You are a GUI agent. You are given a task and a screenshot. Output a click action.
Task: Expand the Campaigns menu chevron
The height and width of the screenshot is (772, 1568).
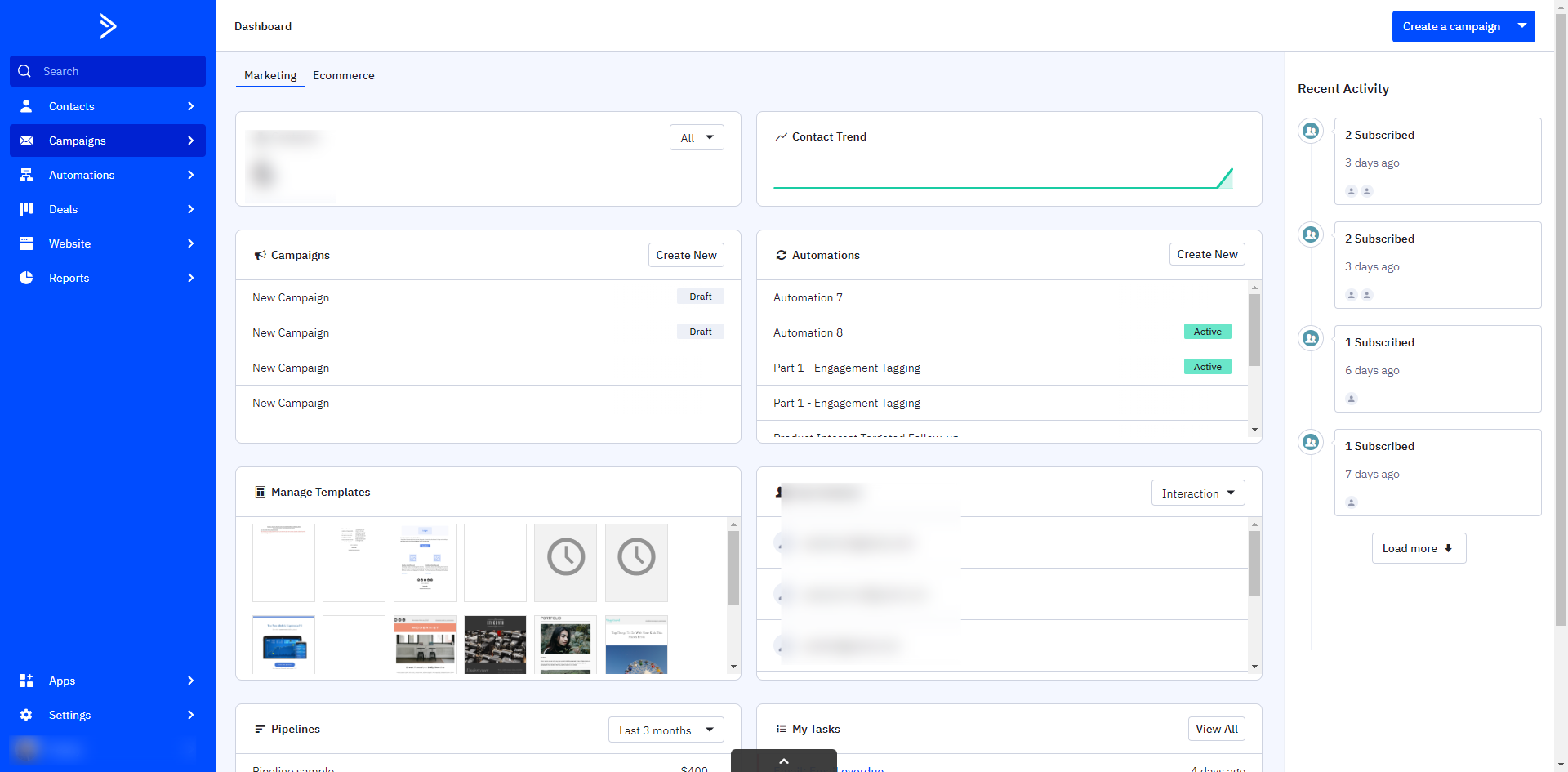pyautogui.click(x=190, y=141)
